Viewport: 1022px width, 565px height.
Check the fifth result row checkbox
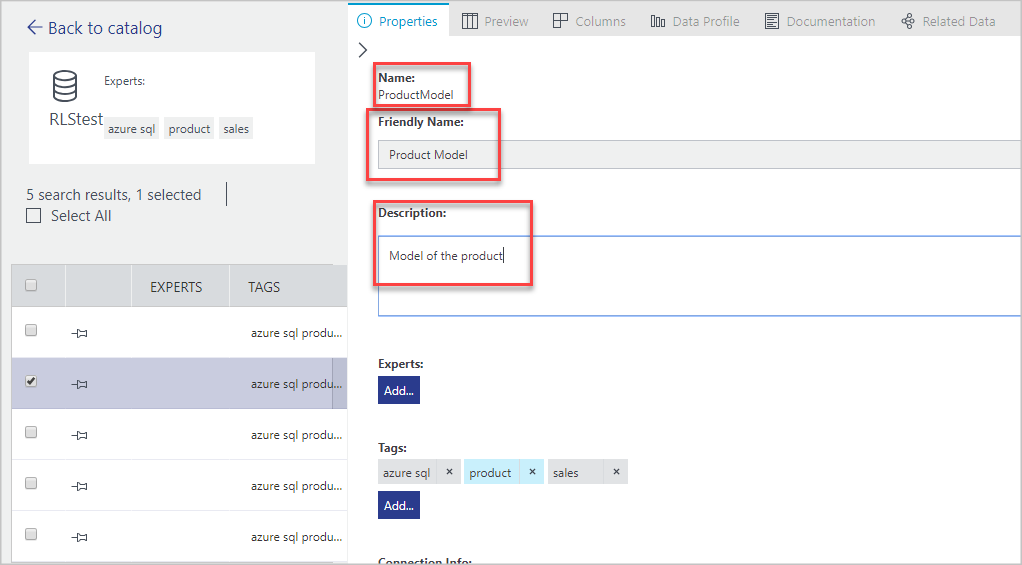(x=31, y=534)
